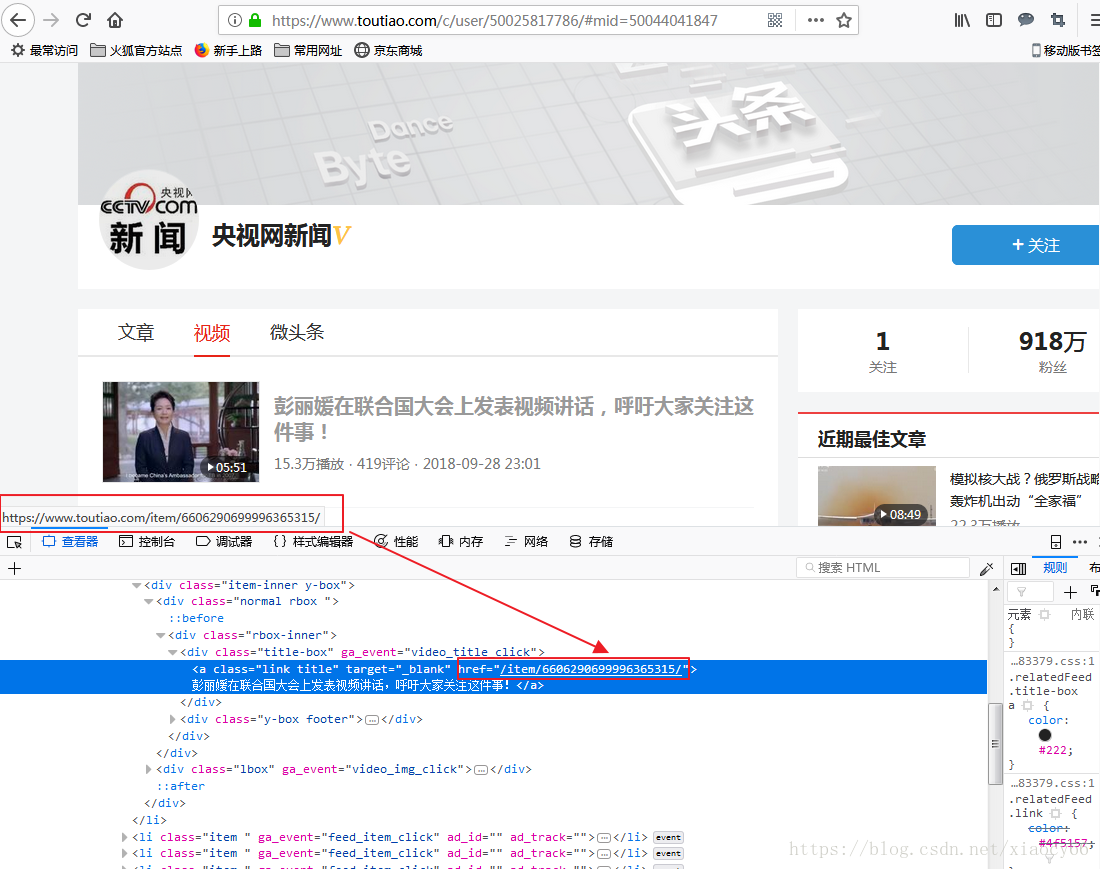
Task: Toggle the sidebar icon in browser toolbar
Action: (x=993, y=20)
